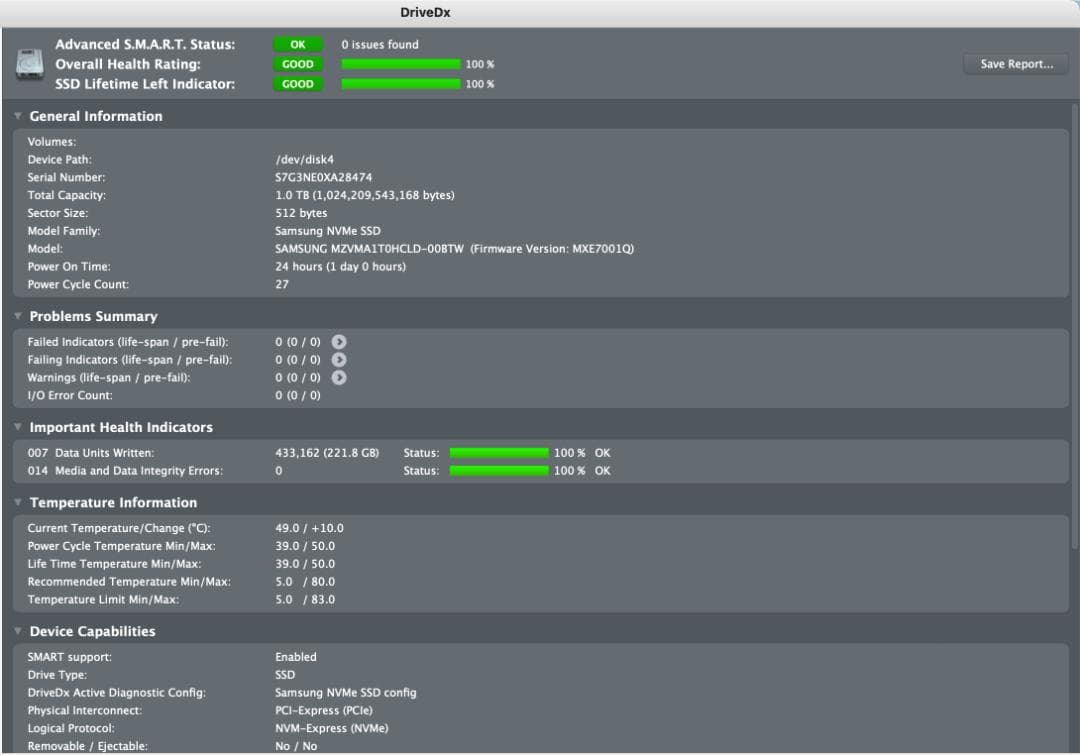Click the GOOD badge for Overall Health Rating
Screen dimensions: 1080x755
pyautogui.click(x=297, y=64)
